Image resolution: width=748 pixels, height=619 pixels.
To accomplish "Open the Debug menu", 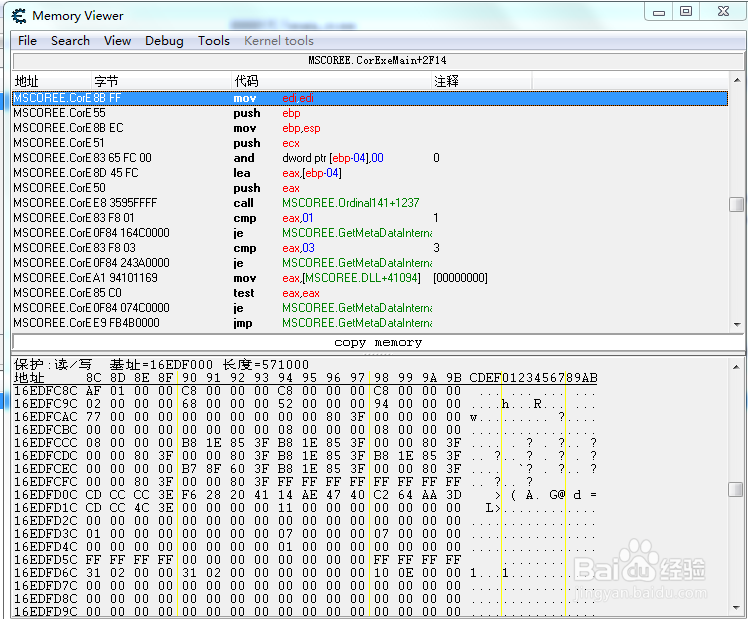I will pyautogui.click(x=164, y=41).
